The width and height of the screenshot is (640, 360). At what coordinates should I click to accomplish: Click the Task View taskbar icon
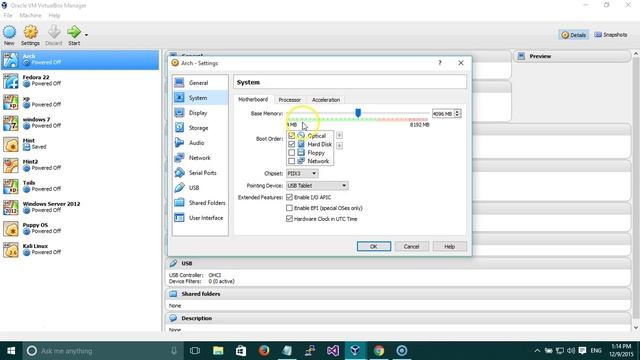point(195,351)
